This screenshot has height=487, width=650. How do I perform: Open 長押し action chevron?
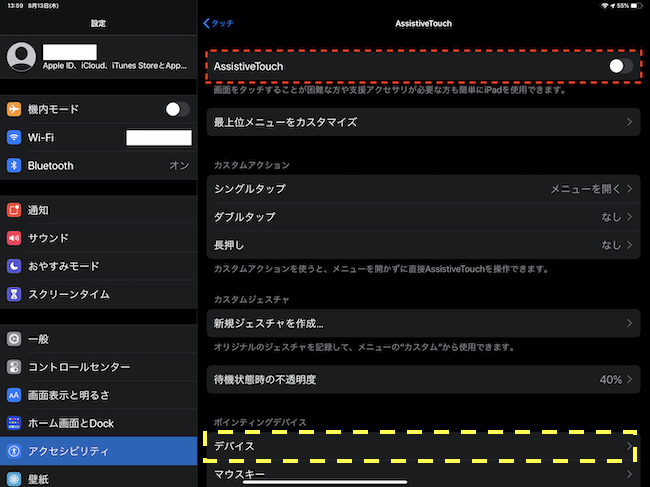[x=629, y=245]
